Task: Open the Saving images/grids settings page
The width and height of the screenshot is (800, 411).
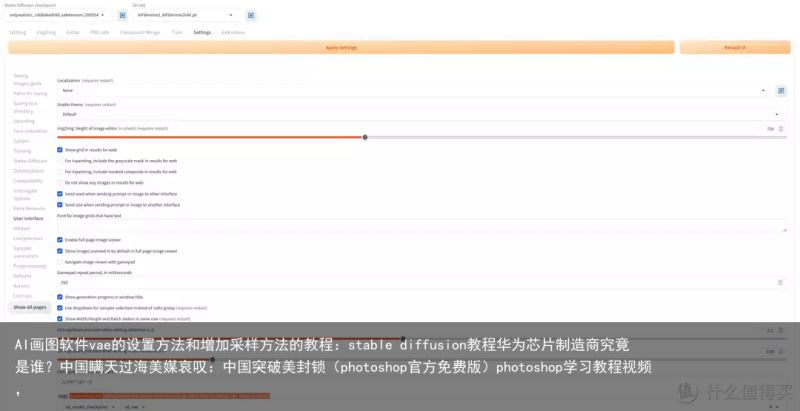Action: [x=27, y=80]
